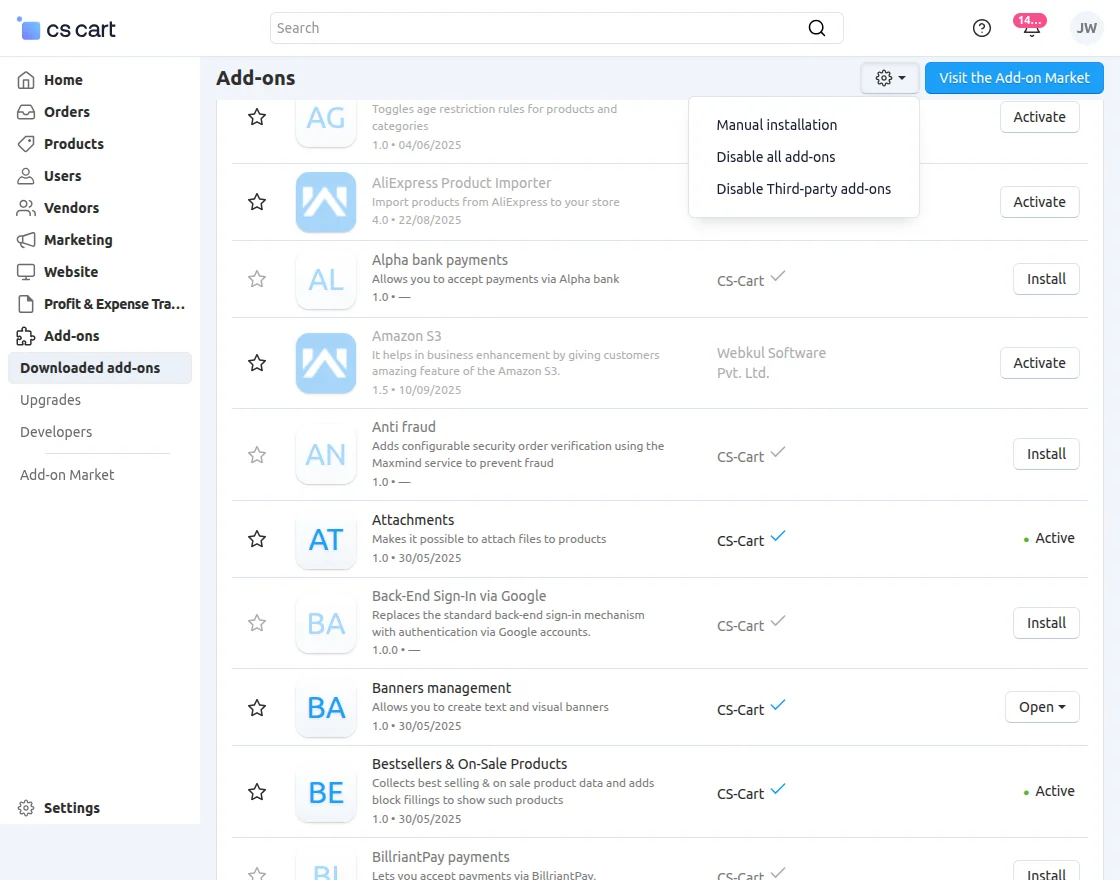Expand the gear actions dropdown
The image size is (1120, 880).
[x=889, y=78]
